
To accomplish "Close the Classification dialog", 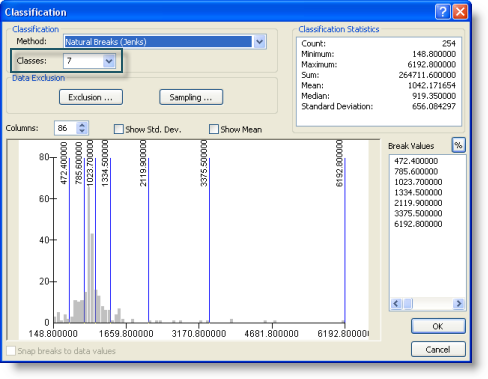I will (460, 12).
